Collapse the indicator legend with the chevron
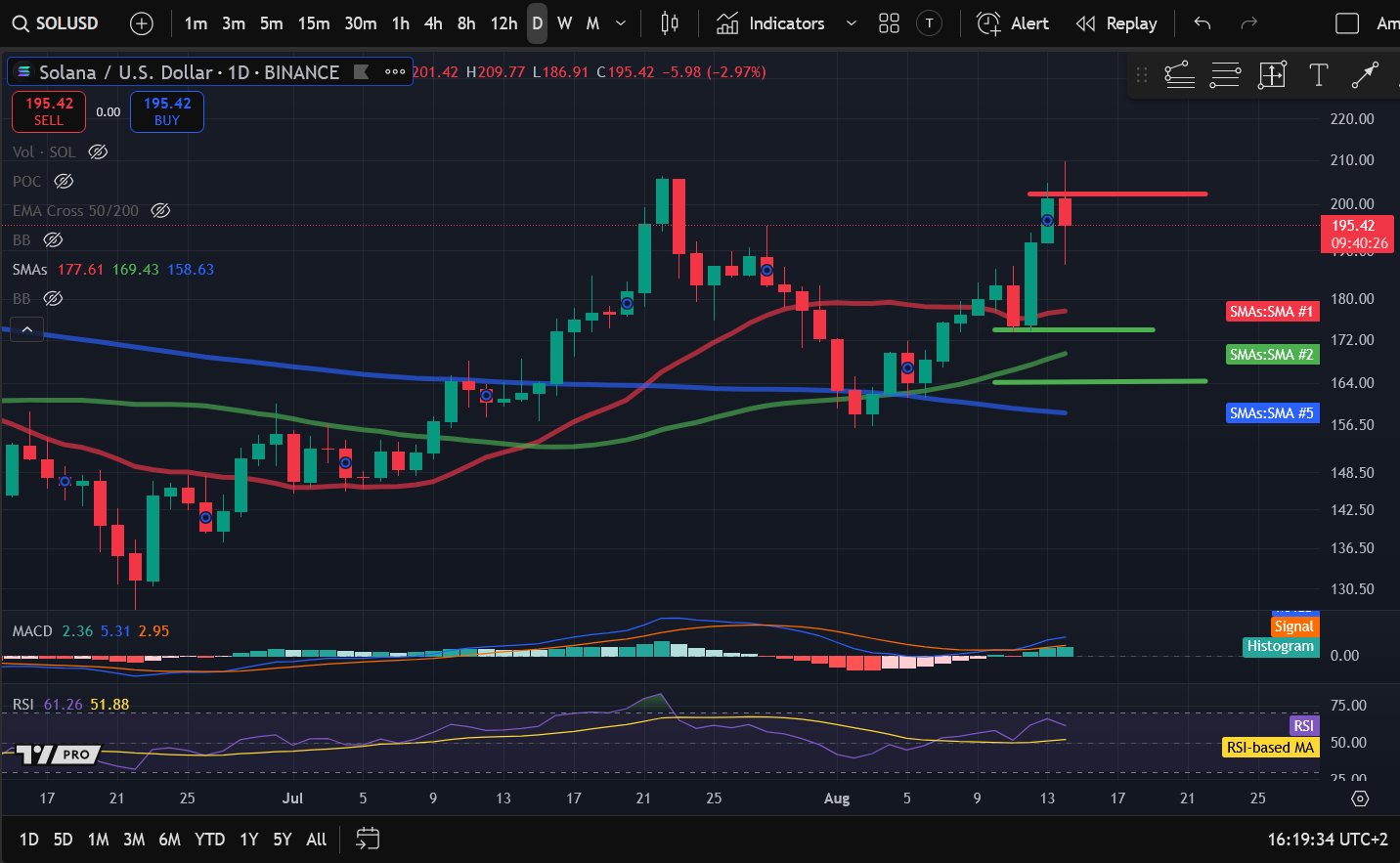The image size is (1400, 863). (x=27, y=329)
